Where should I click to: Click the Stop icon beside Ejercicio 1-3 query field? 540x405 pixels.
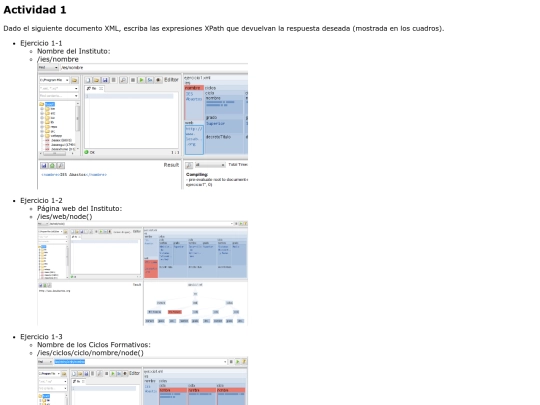pos(231,362)
